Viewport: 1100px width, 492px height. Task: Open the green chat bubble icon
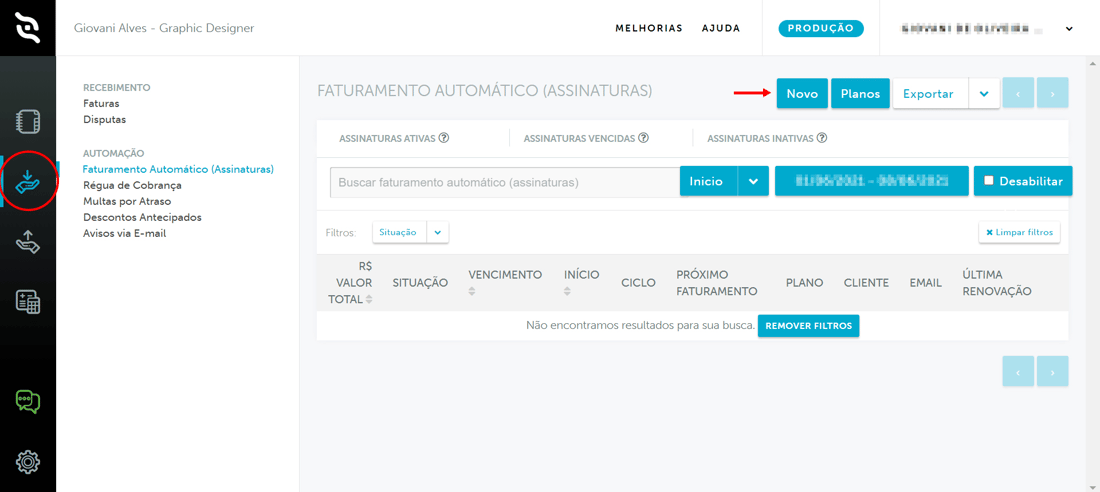click(x=28, y=401)
